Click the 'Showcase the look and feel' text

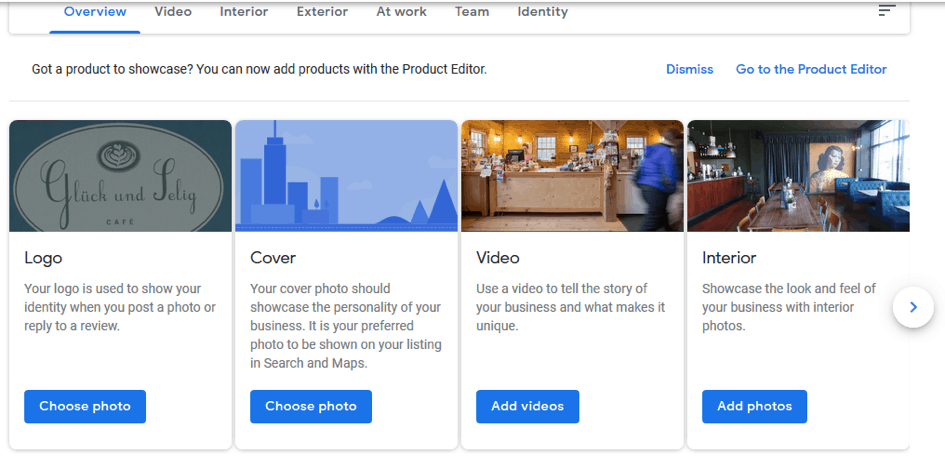(789, 307)
